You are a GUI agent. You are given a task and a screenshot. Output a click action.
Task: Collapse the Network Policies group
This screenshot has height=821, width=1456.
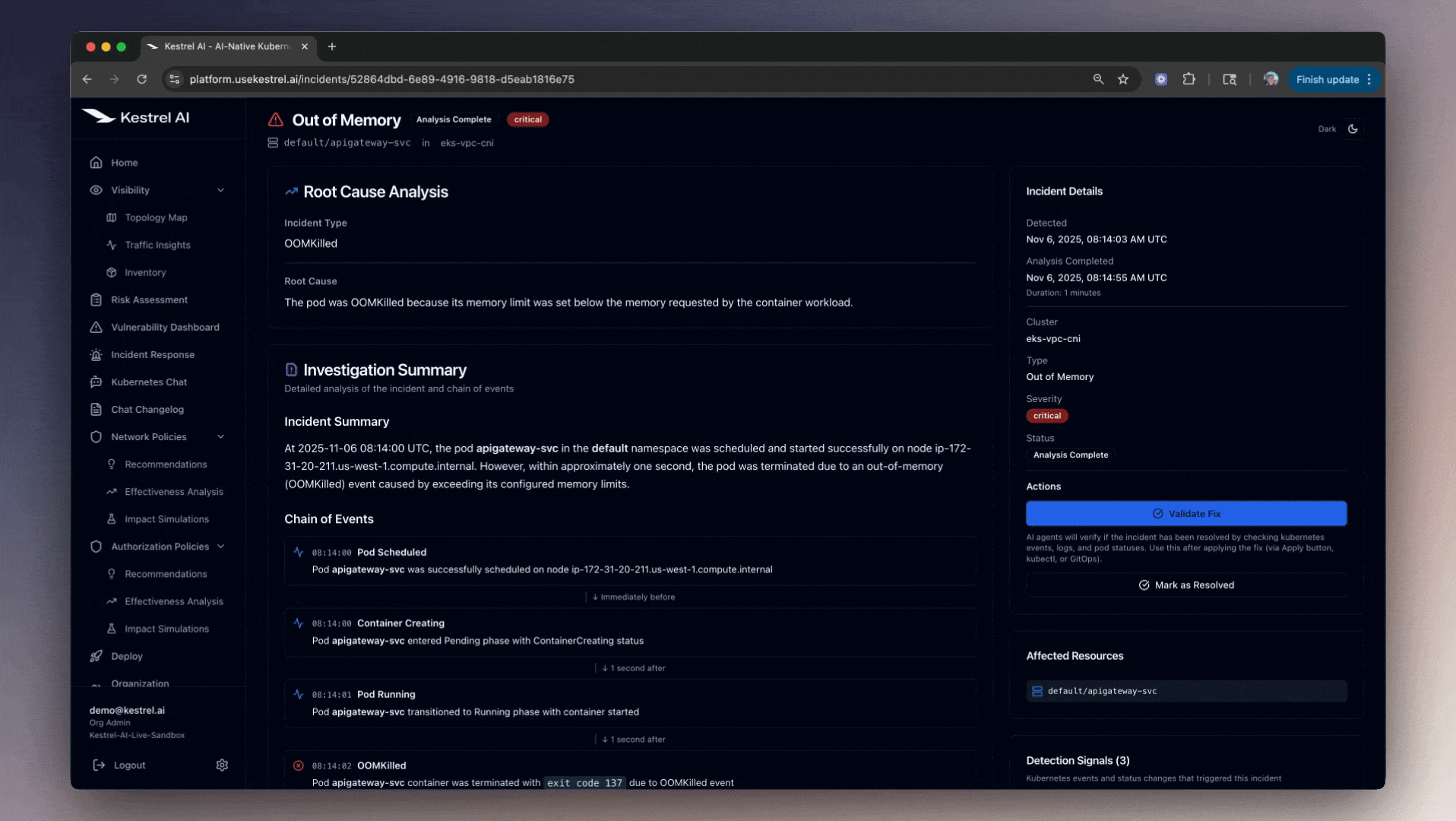[220, 437]
